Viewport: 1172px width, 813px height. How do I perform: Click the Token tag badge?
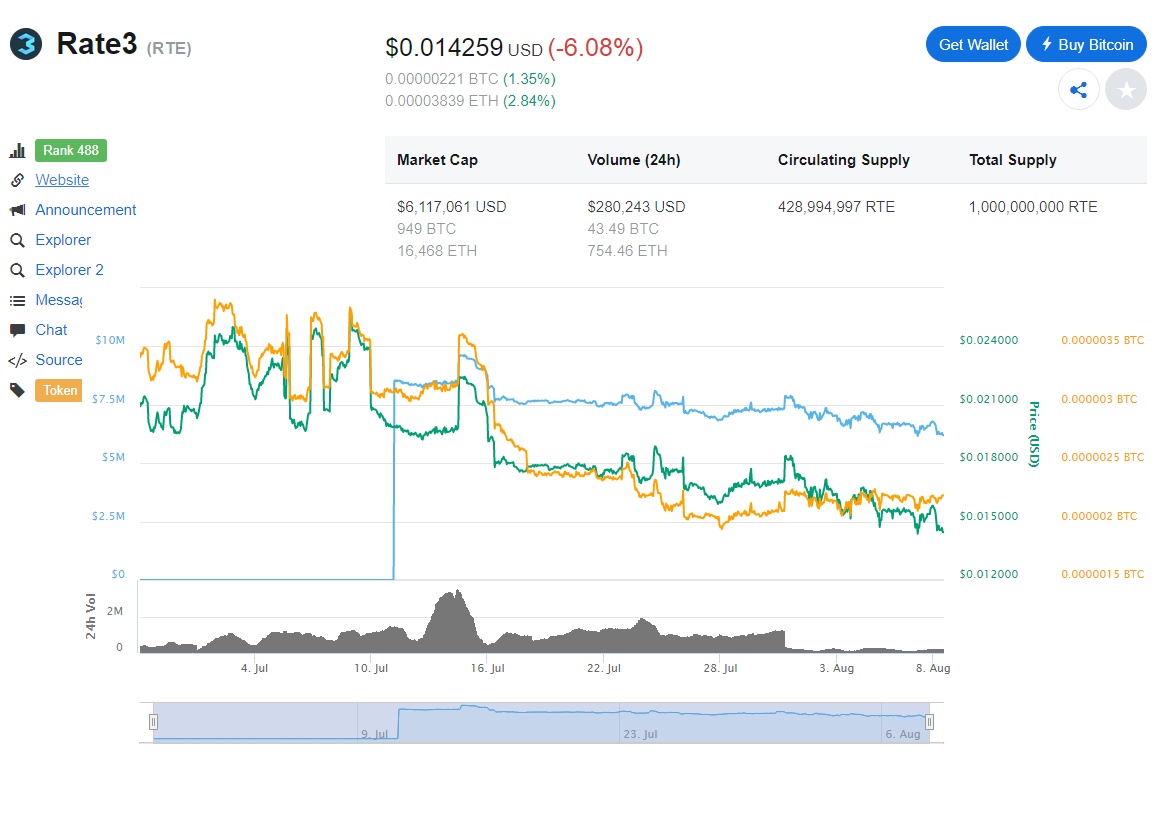(x=59, y=390)
